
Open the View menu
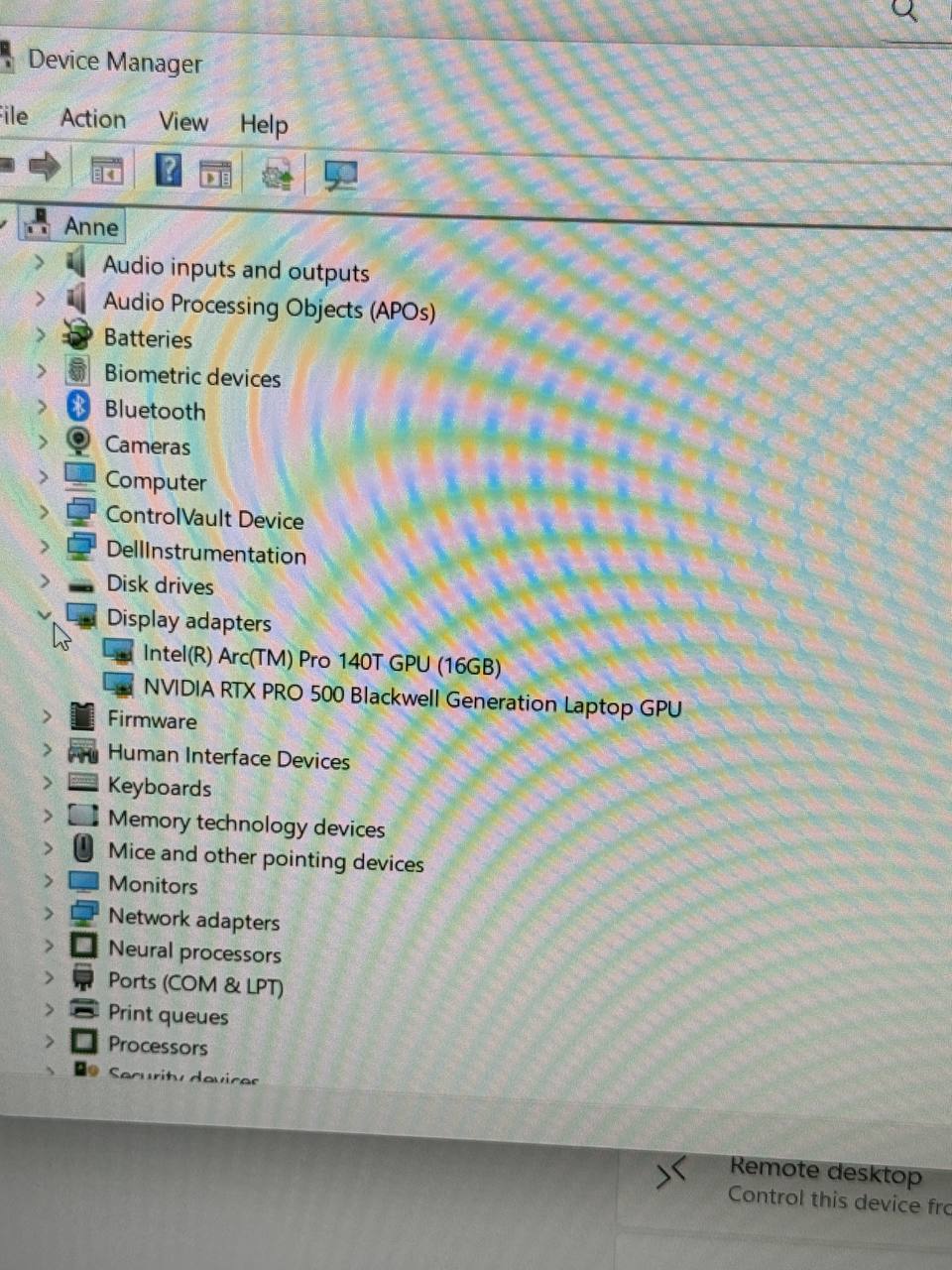coord(183,122)
